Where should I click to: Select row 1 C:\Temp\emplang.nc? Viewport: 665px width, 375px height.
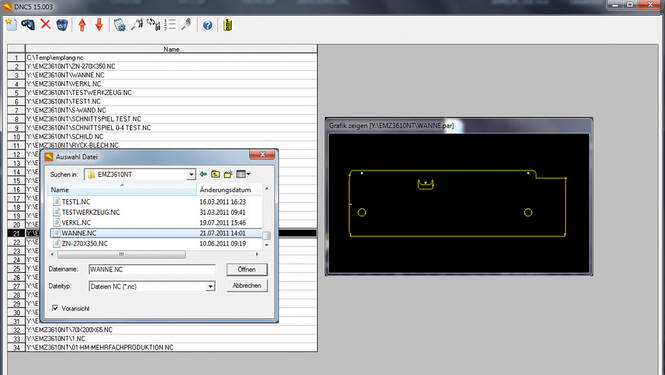(x=171, y=58)
